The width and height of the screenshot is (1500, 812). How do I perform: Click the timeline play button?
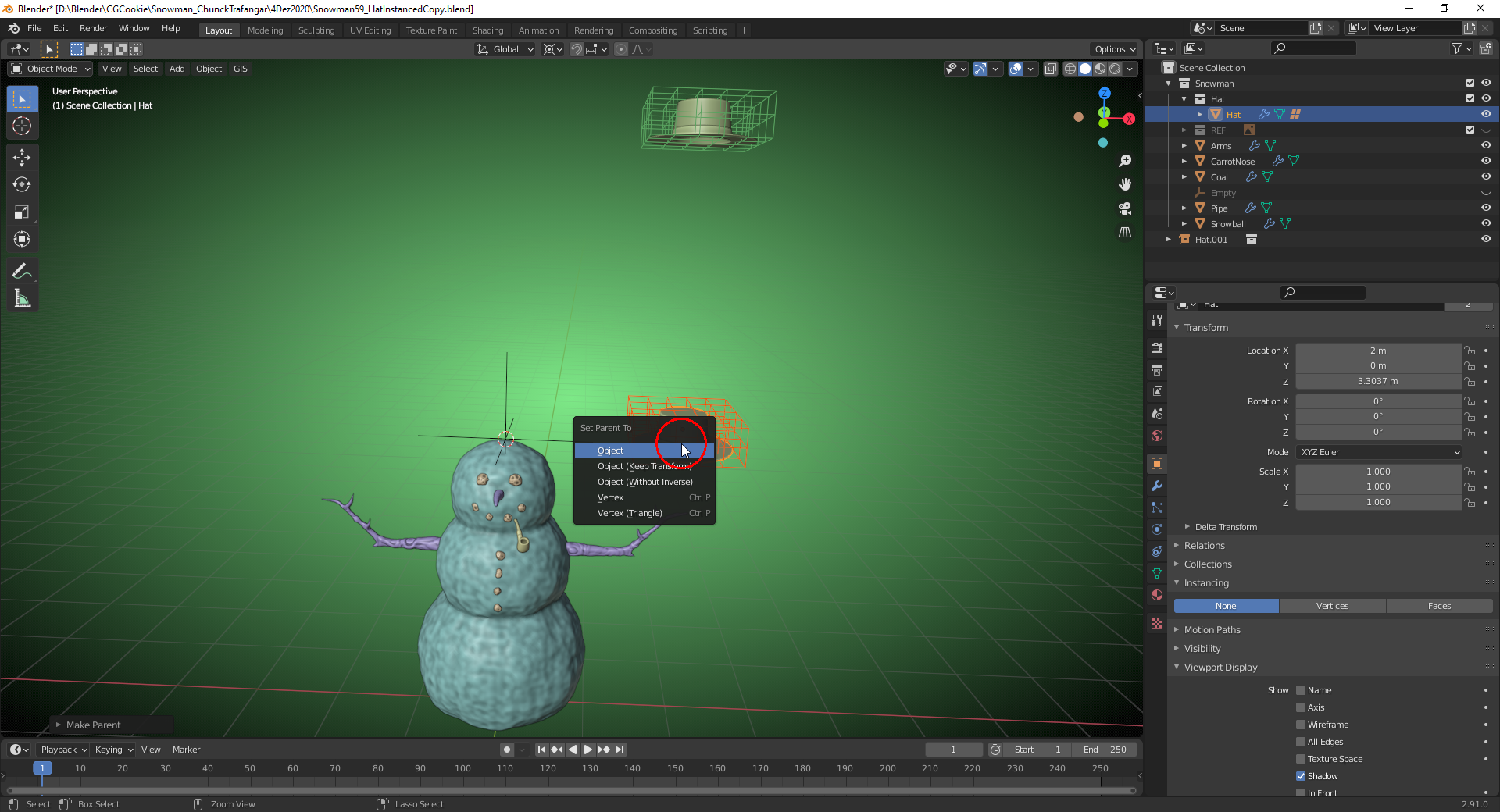pyautogui.click(x=588, y=750)
